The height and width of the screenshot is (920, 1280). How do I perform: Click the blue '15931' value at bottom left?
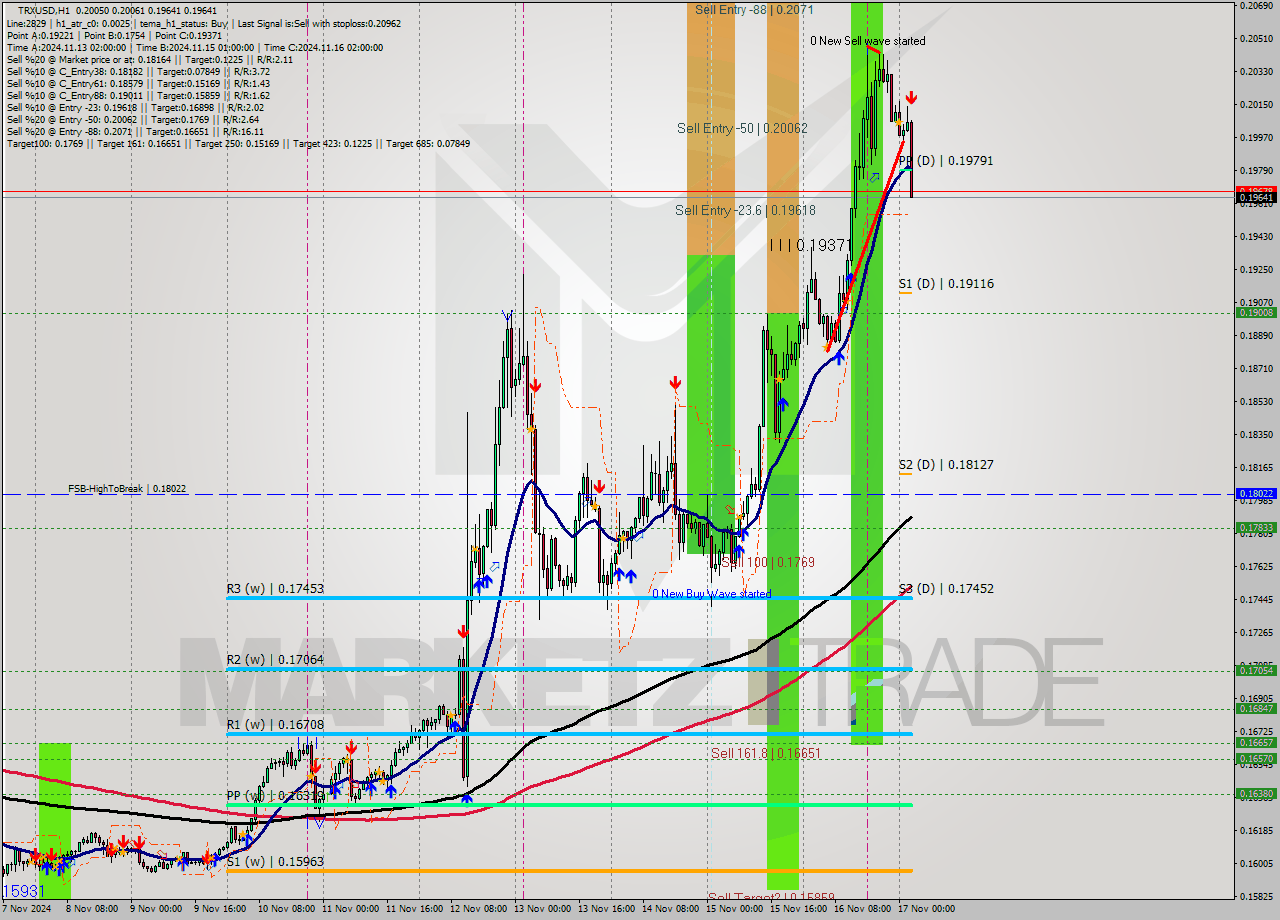pos(23,890)
